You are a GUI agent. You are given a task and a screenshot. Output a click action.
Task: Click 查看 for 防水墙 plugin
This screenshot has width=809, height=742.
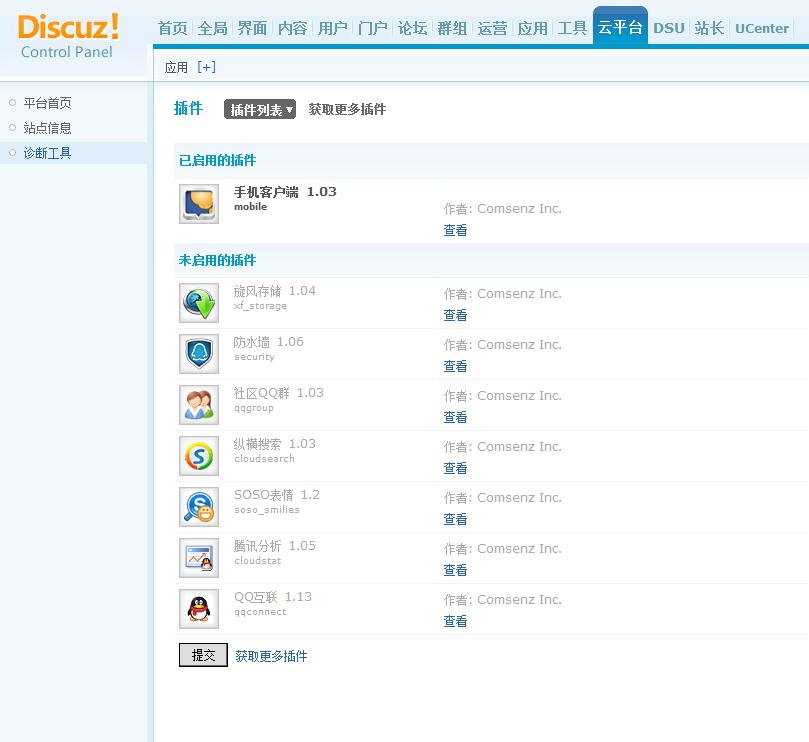(455, 366)
